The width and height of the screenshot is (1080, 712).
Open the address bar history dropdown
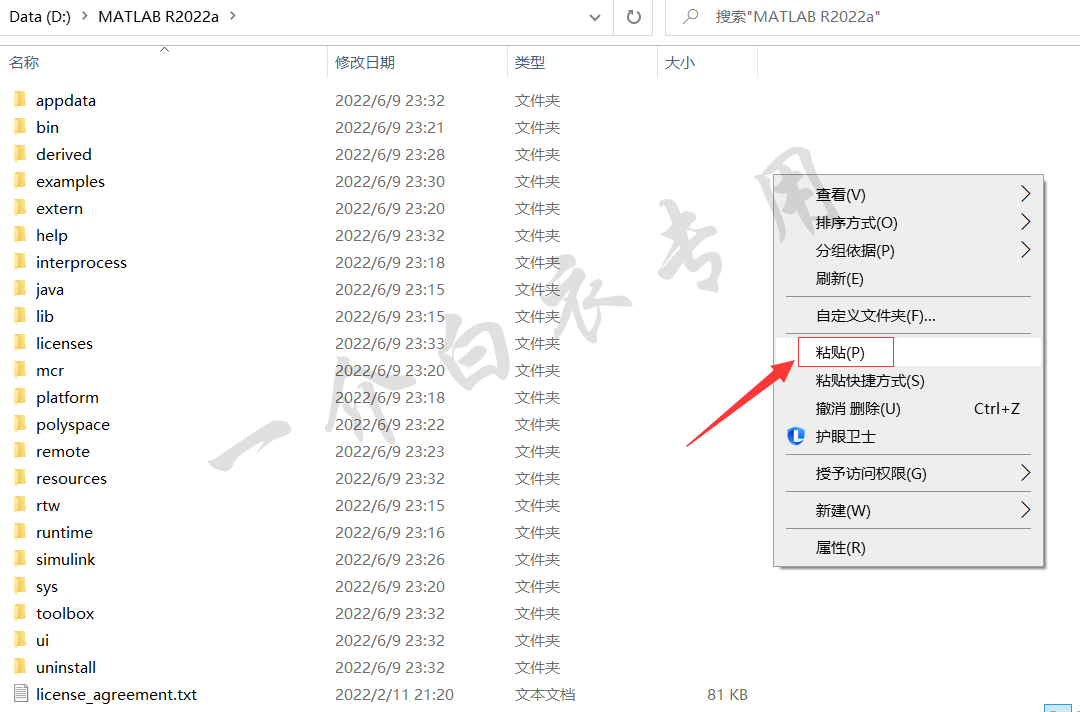[594, 17]
